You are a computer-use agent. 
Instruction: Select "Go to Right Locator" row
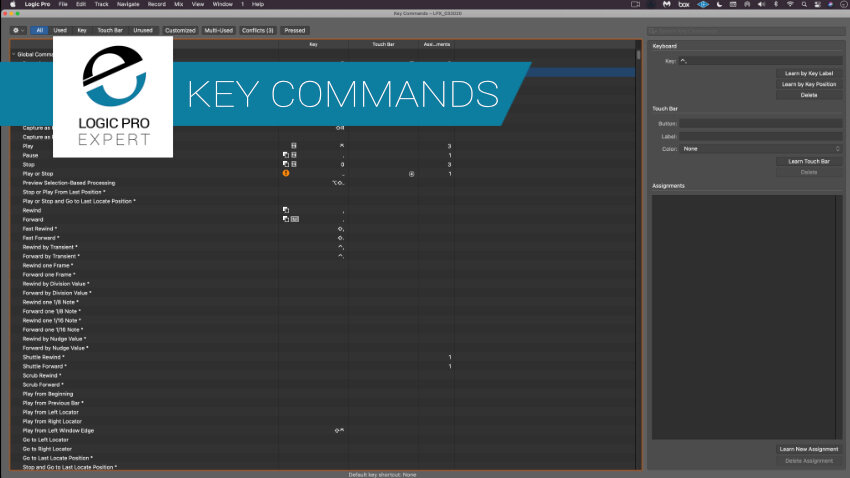point(323,449)
